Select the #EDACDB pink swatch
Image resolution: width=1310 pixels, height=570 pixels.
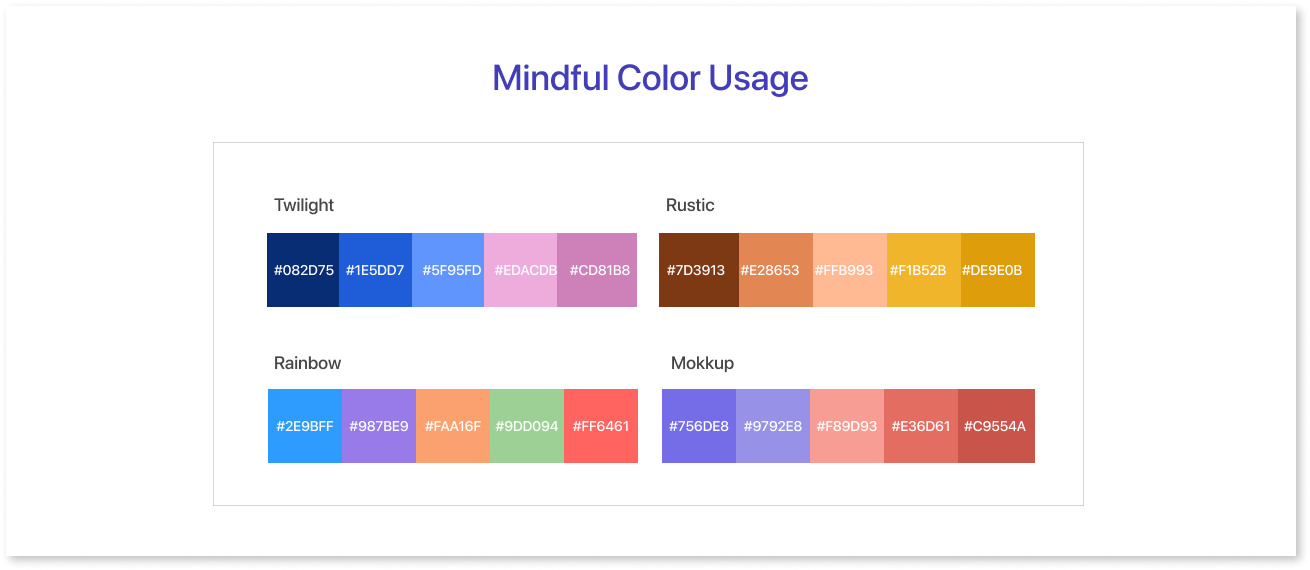click(x=520, y=270)
